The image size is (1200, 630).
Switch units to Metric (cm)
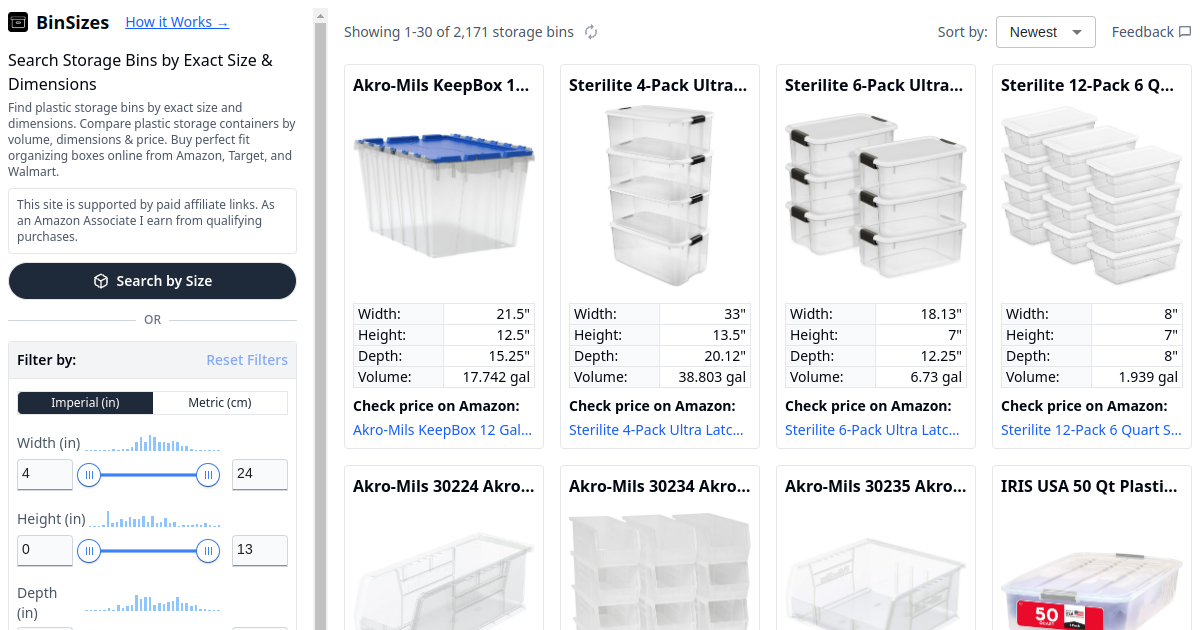coord(220,403)
